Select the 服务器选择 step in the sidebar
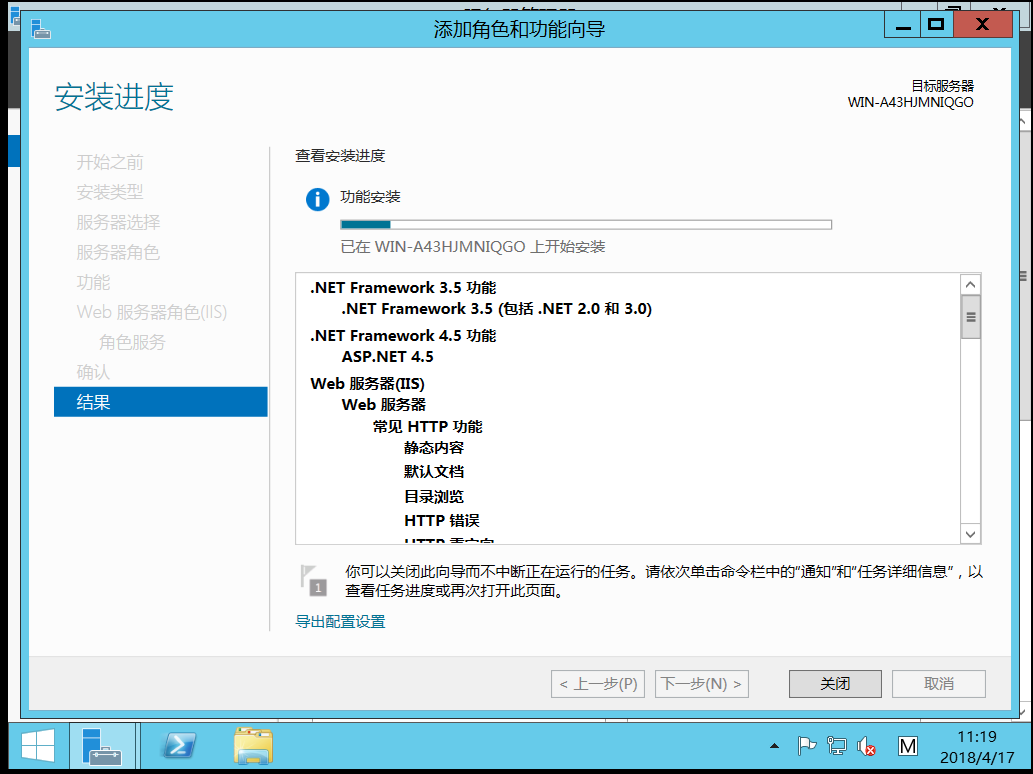The image size is (1033, 774). point(118,222)
